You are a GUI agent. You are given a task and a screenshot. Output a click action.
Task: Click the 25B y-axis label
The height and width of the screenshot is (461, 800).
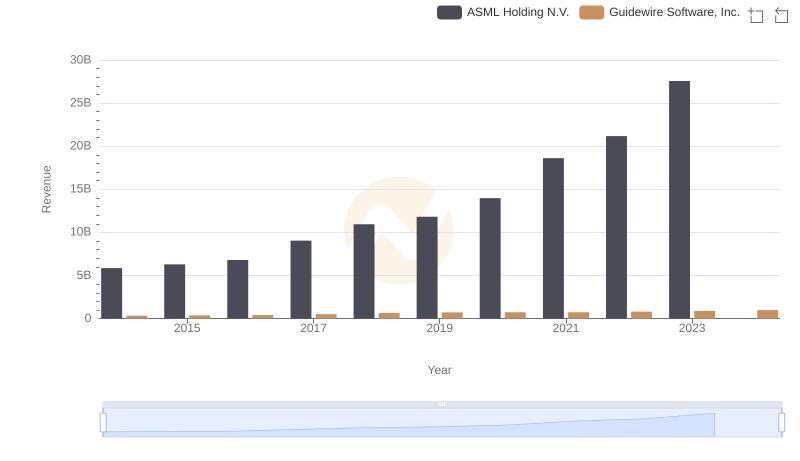(x=81, y=103)
